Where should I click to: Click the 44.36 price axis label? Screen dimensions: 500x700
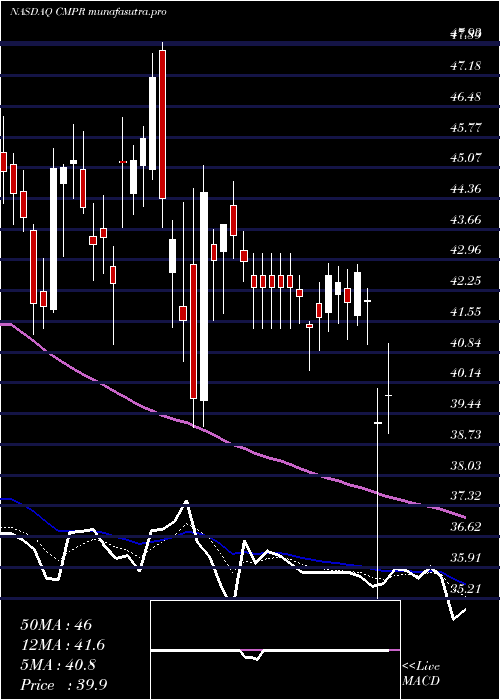[466, 188]
